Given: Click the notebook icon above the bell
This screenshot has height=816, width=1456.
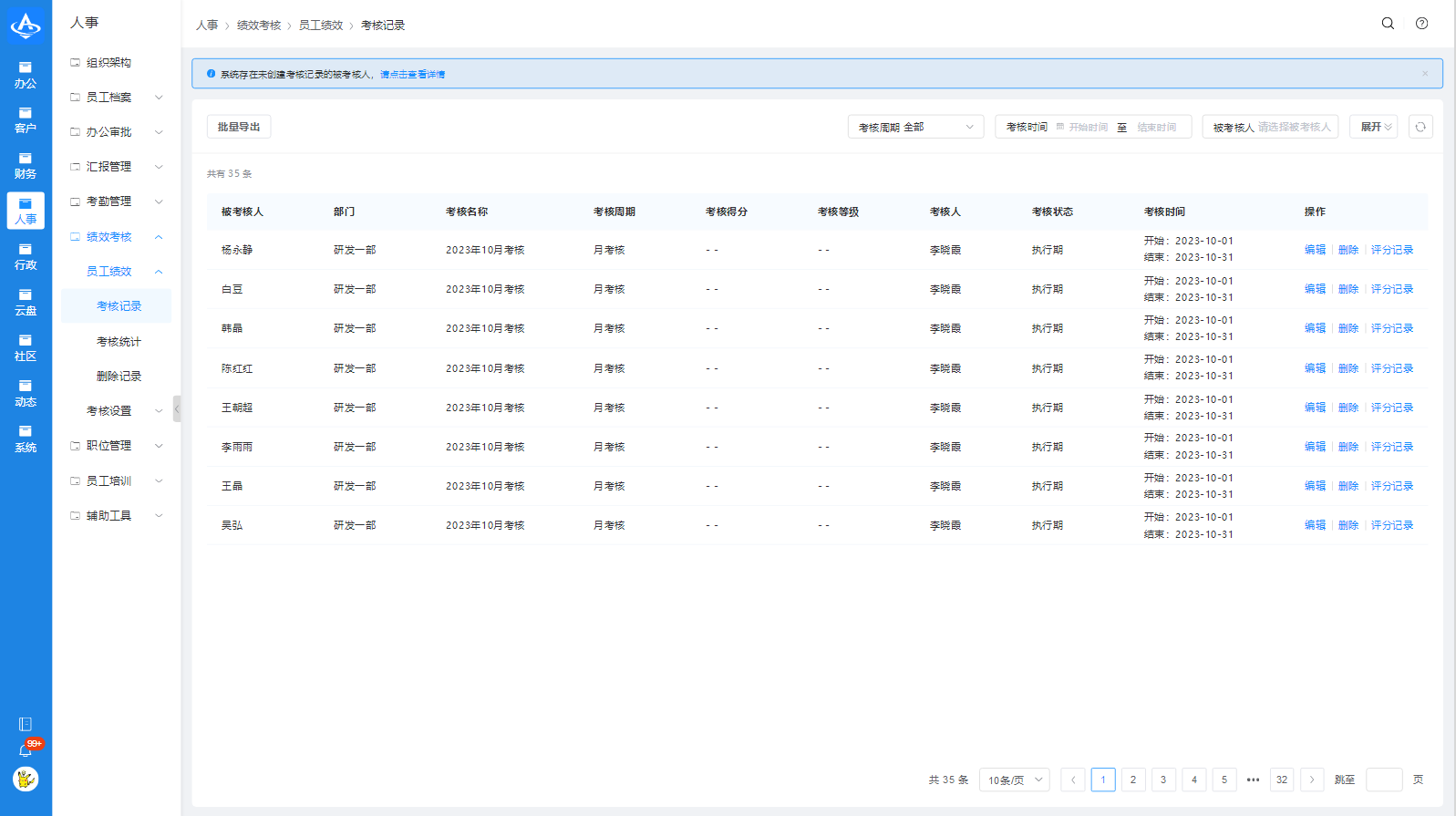Looking at the screenshot, I should (x=26, y=724).
